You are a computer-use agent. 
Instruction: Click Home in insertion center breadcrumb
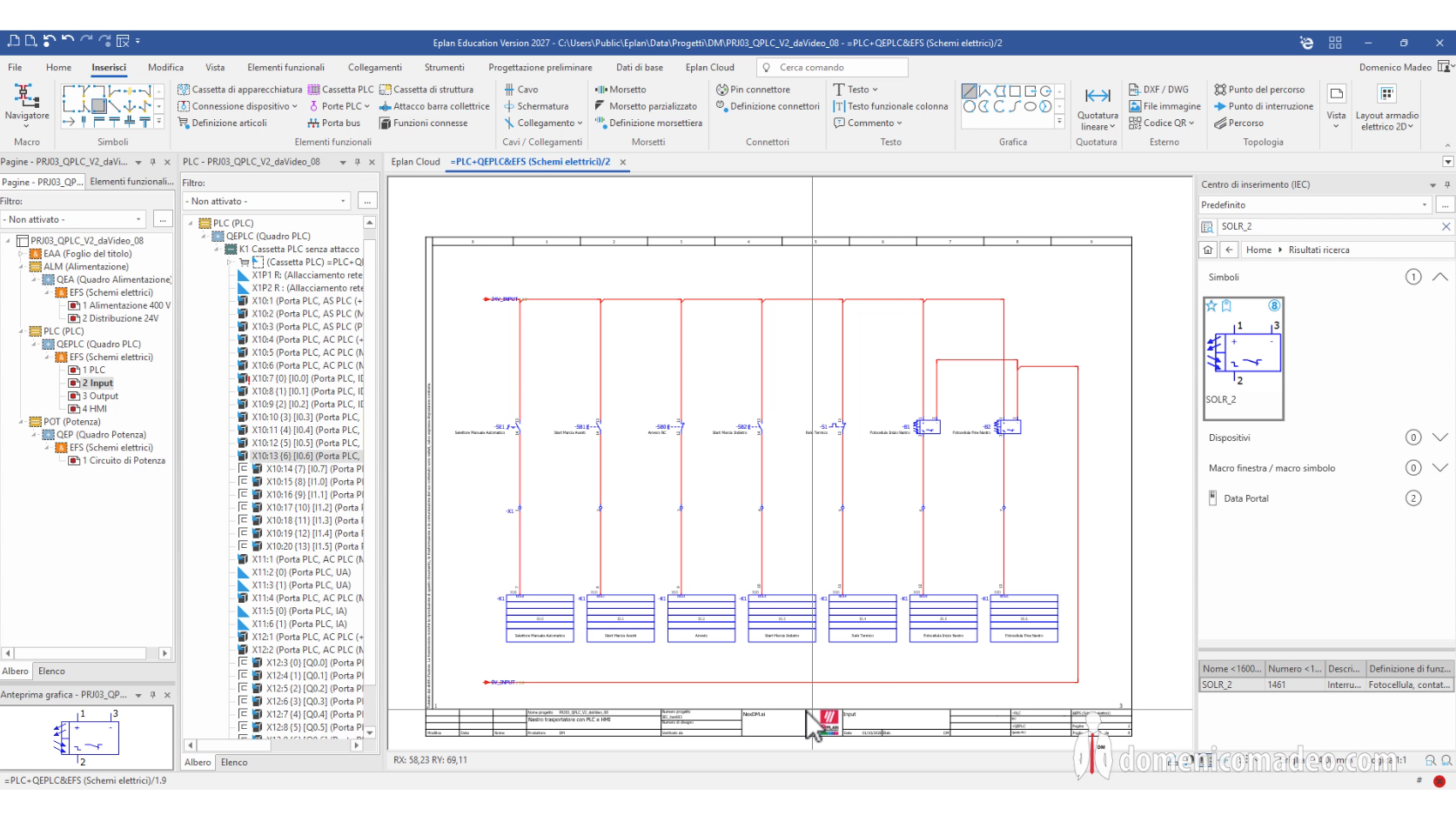pos(1258,250)
